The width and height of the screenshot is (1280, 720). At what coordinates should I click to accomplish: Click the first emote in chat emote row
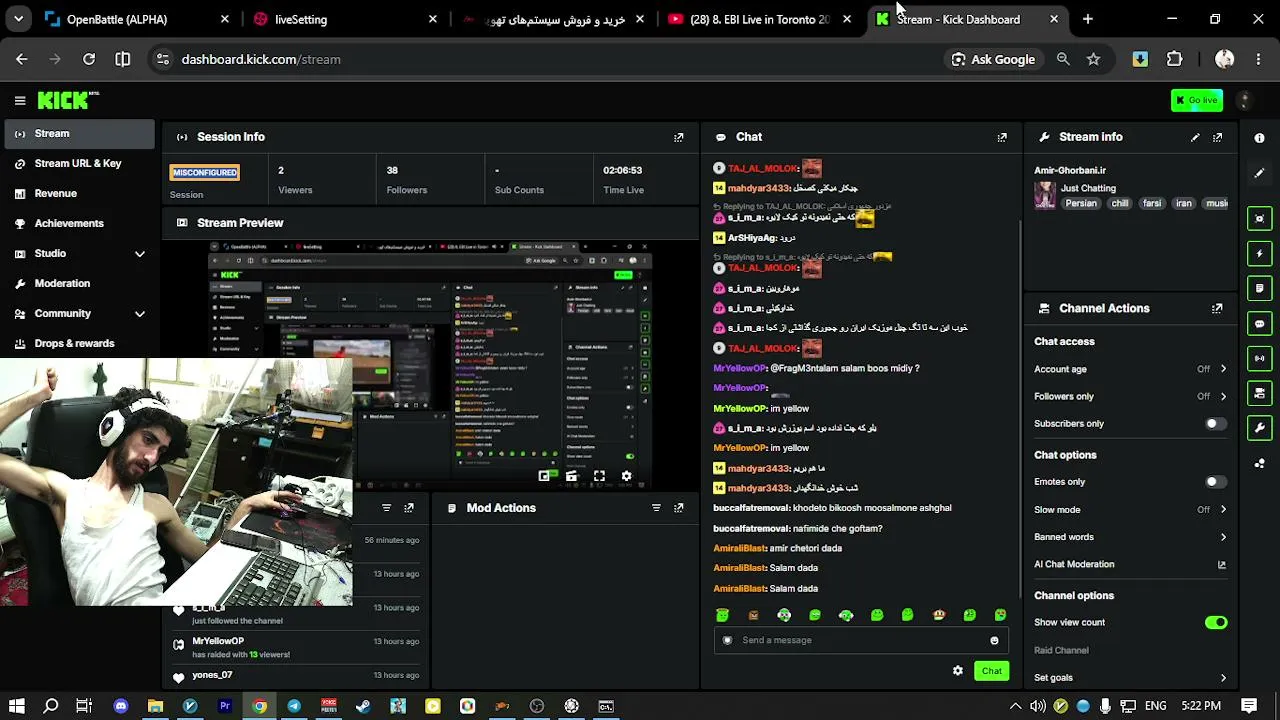[722, 615]
